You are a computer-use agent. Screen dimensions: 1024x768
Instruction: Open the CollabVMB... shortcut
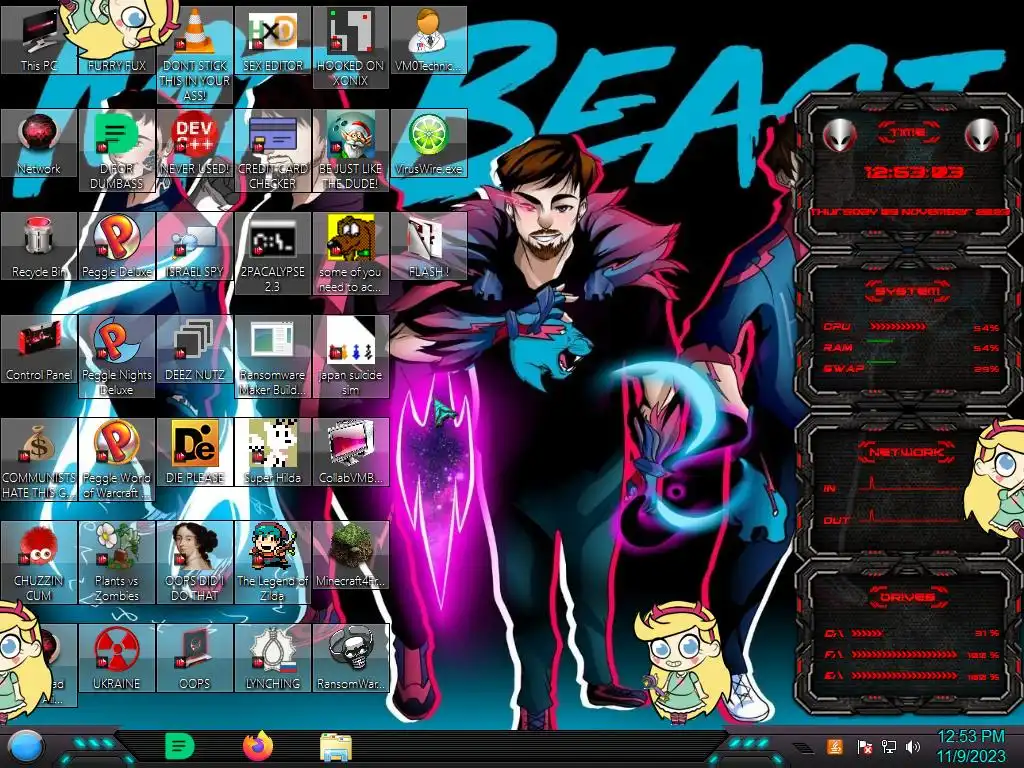pos(351,453)
